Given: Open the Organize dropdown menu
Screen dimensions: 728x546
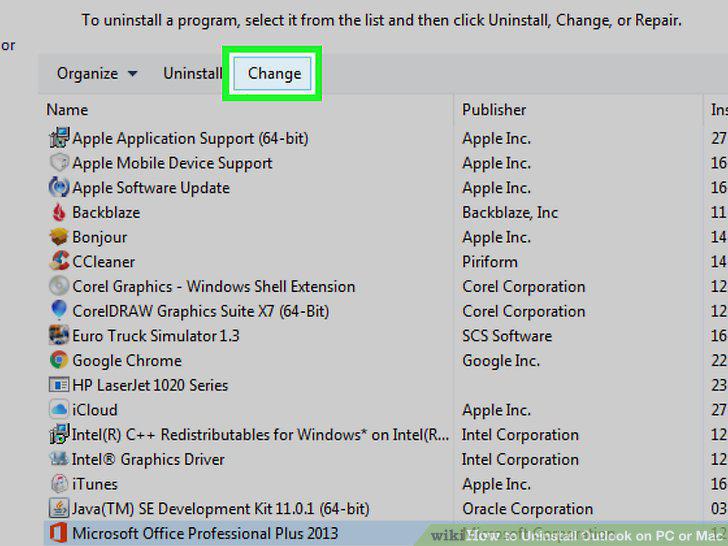Looking at the screenshot, I should [x=97, y=73].
